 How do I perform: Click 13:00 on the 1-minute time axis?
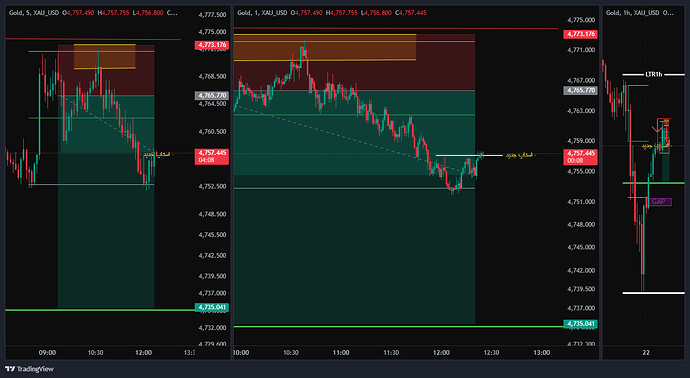(x=542, y=353)
